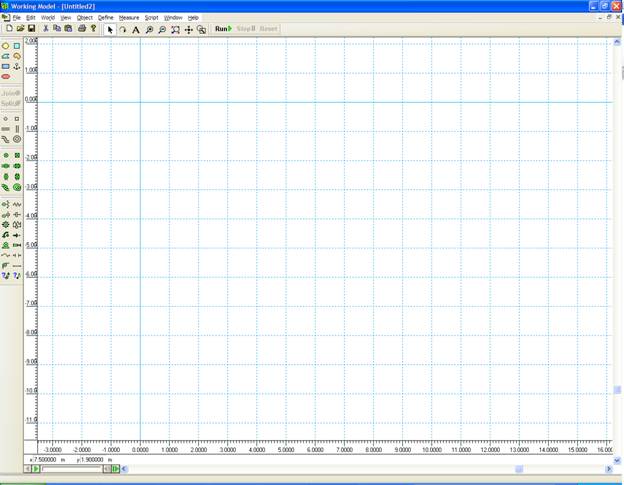Image resolution: width=624 pixels, height=485 pixels.
Task: Select the zigzag Spring tool
Action: [17, 204]
